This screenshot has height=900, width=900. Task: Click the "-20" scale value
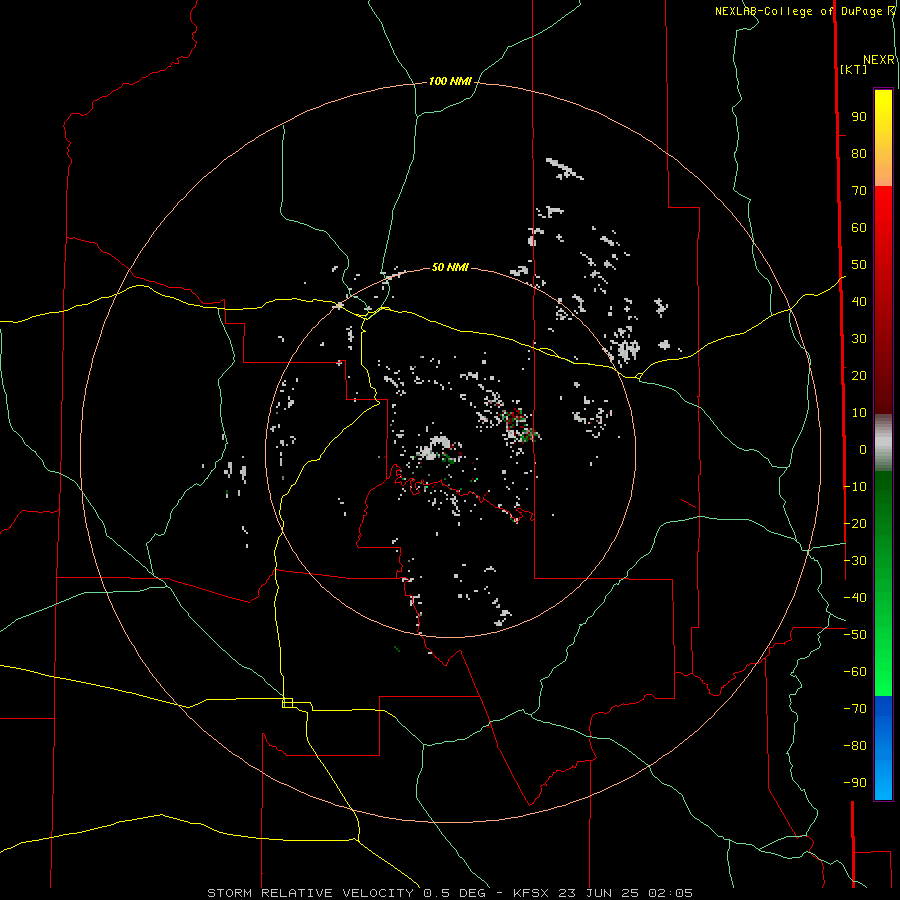[855, 524]
